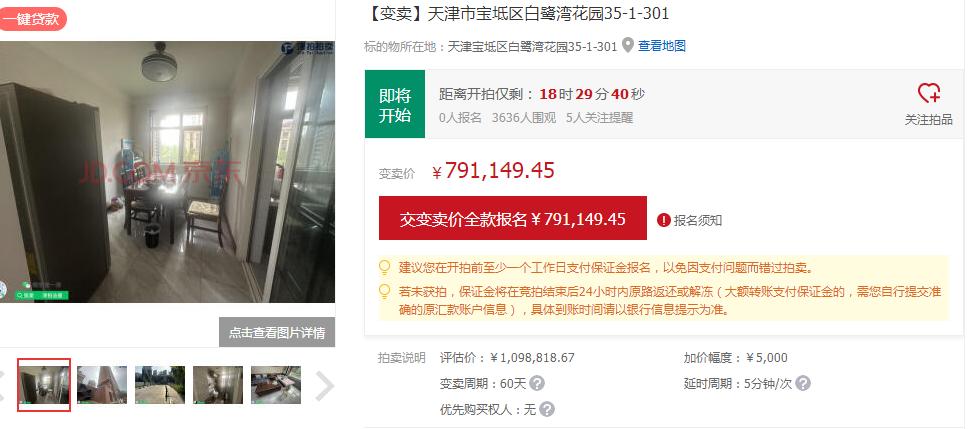Select the fourth room thumbnail

218,384
